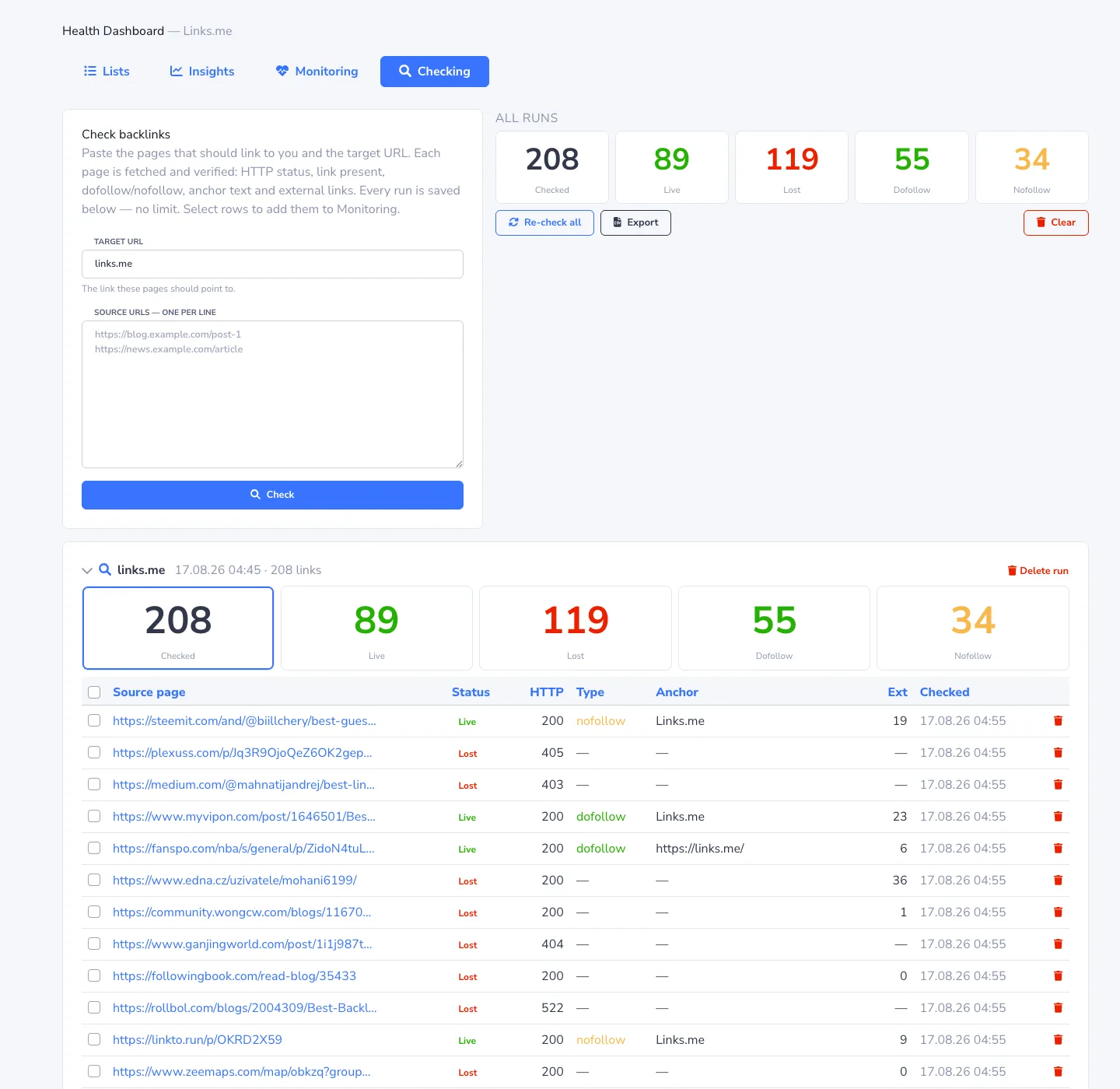This screenshot has height=1089, width=1120.
Task: Sort table by HTTP column header
Action: pos(546,692)
